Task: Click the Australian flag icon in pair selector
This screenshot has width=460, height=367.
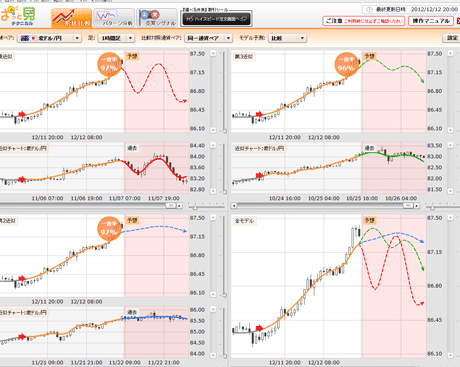Action: click(x=25, y=38)
